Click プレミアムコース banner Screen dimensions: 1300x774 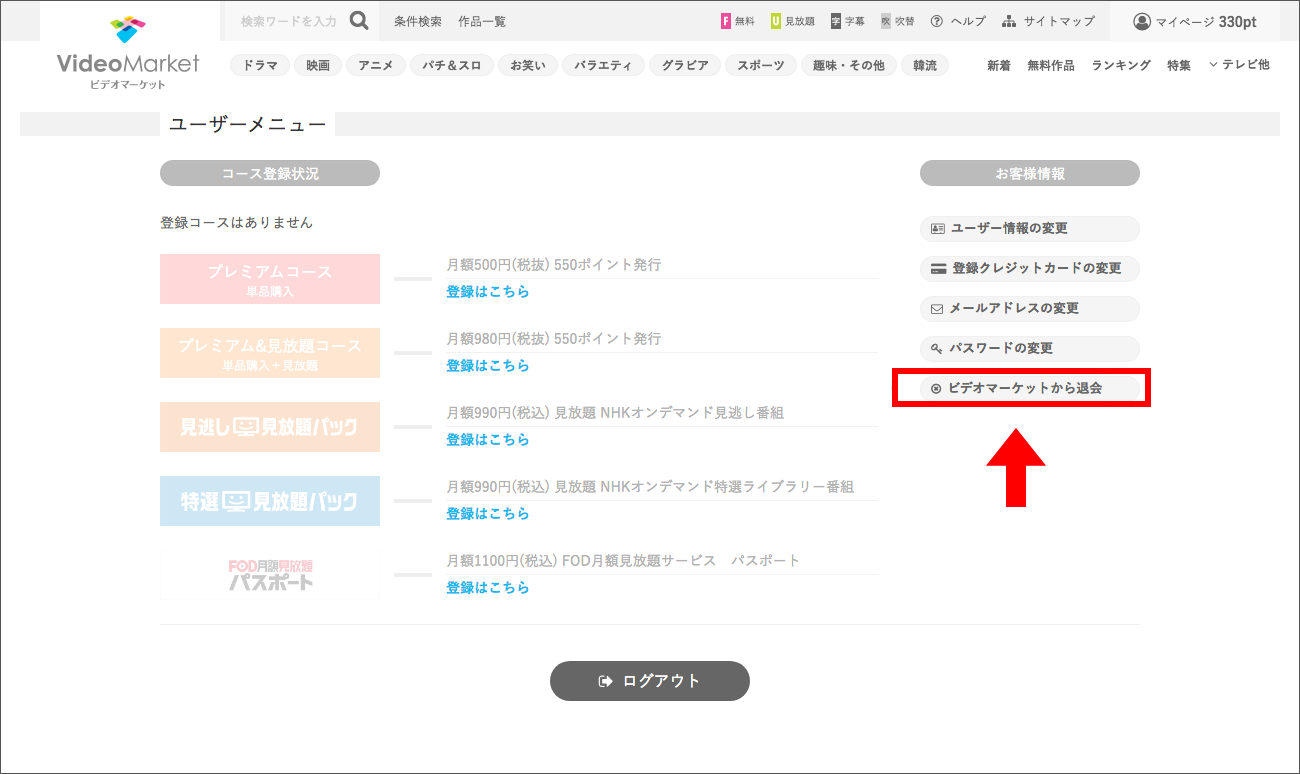point(270,279)
